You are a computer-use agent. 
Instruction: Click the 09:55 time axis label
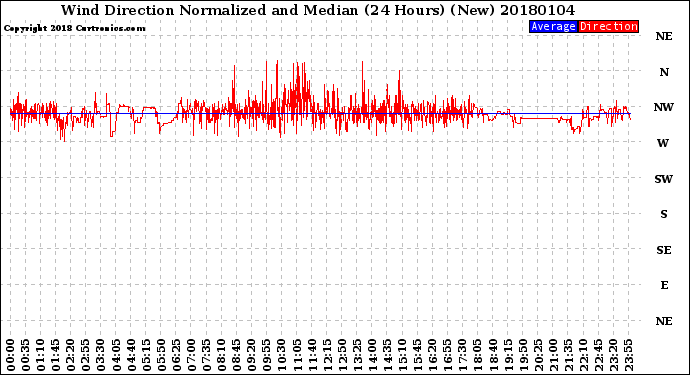[x=267, y=355]
